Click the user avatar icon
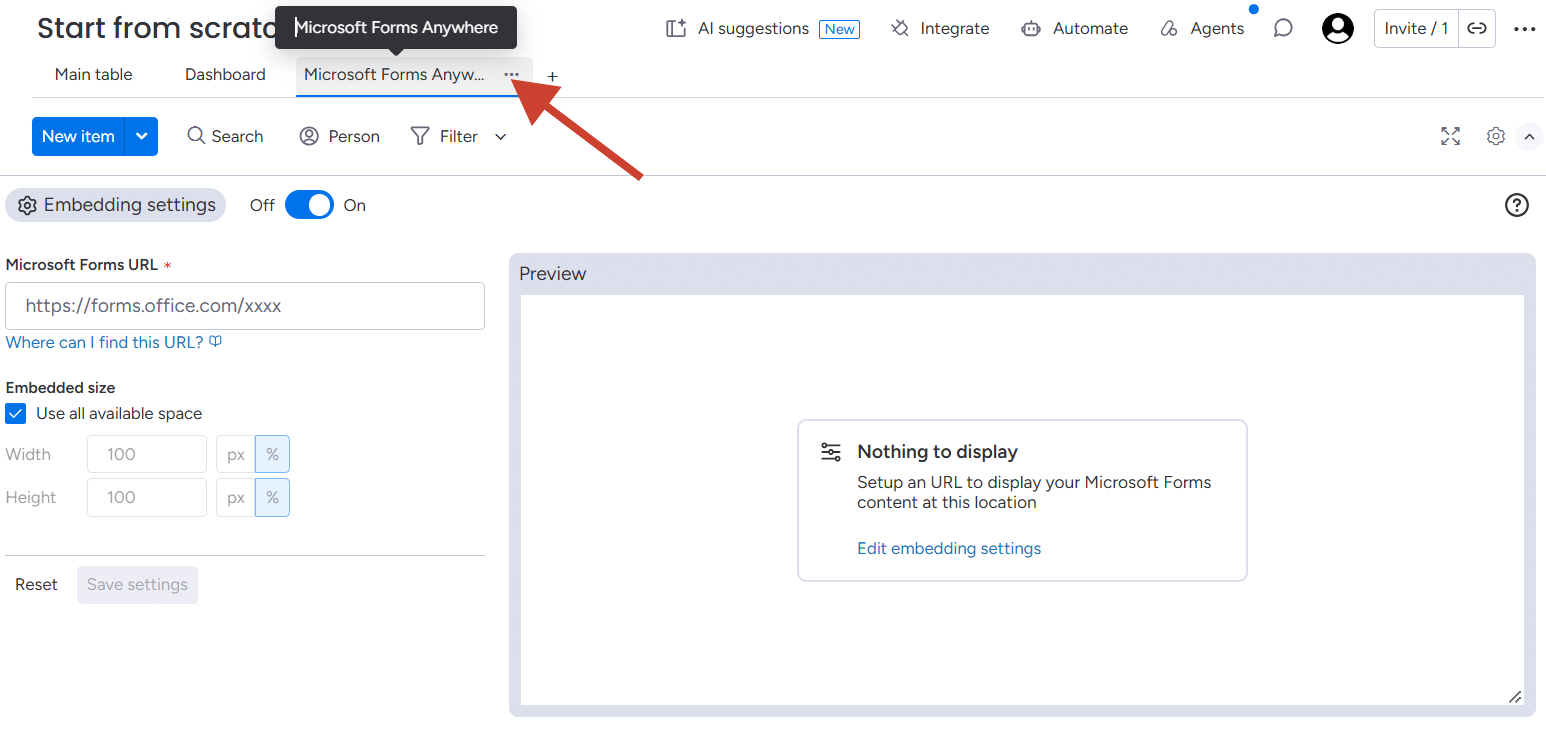 pos(1337,29)
